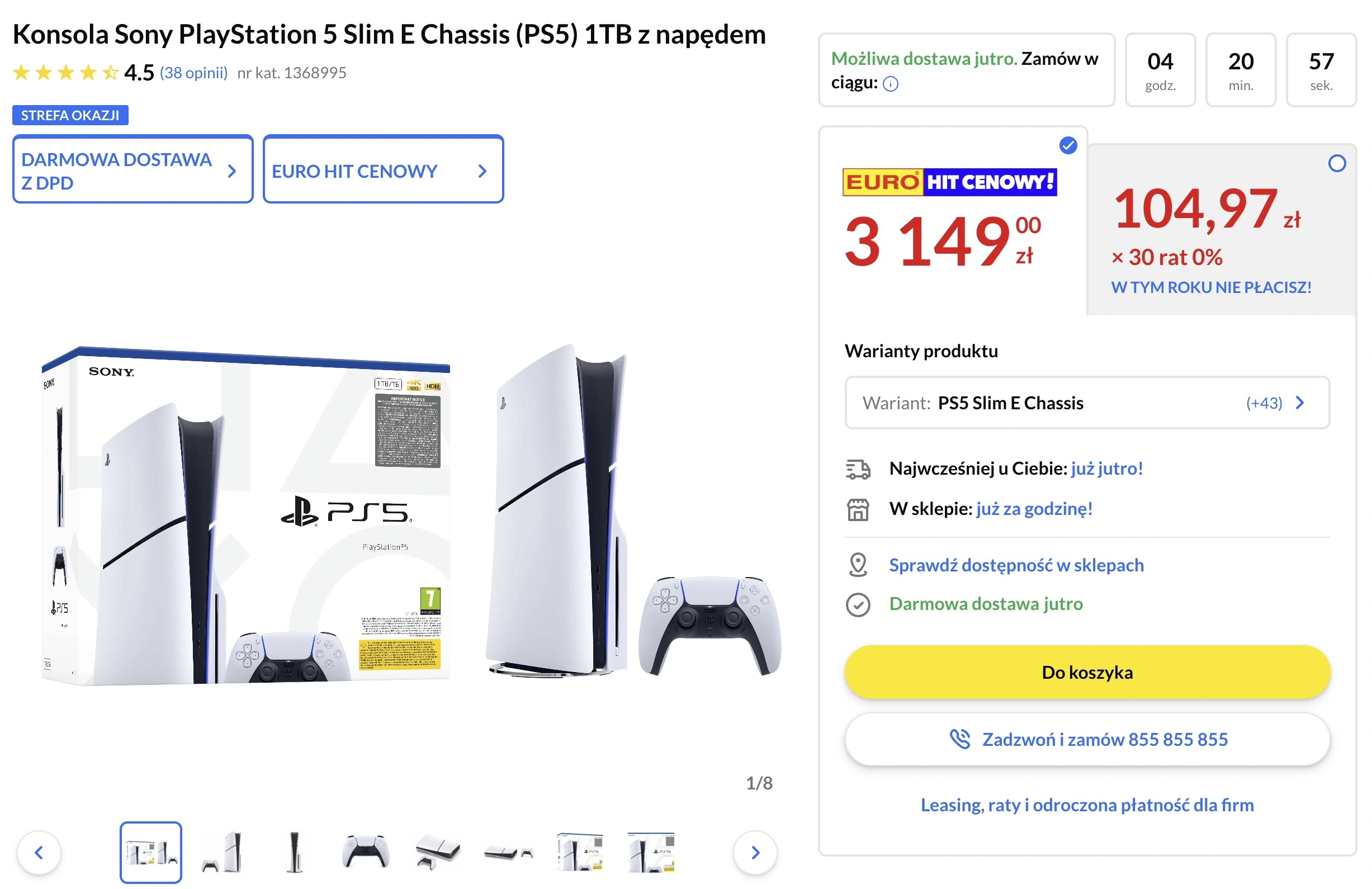Show next gallery image with right arrow
Screen dimensions: 1372x889
755,852
